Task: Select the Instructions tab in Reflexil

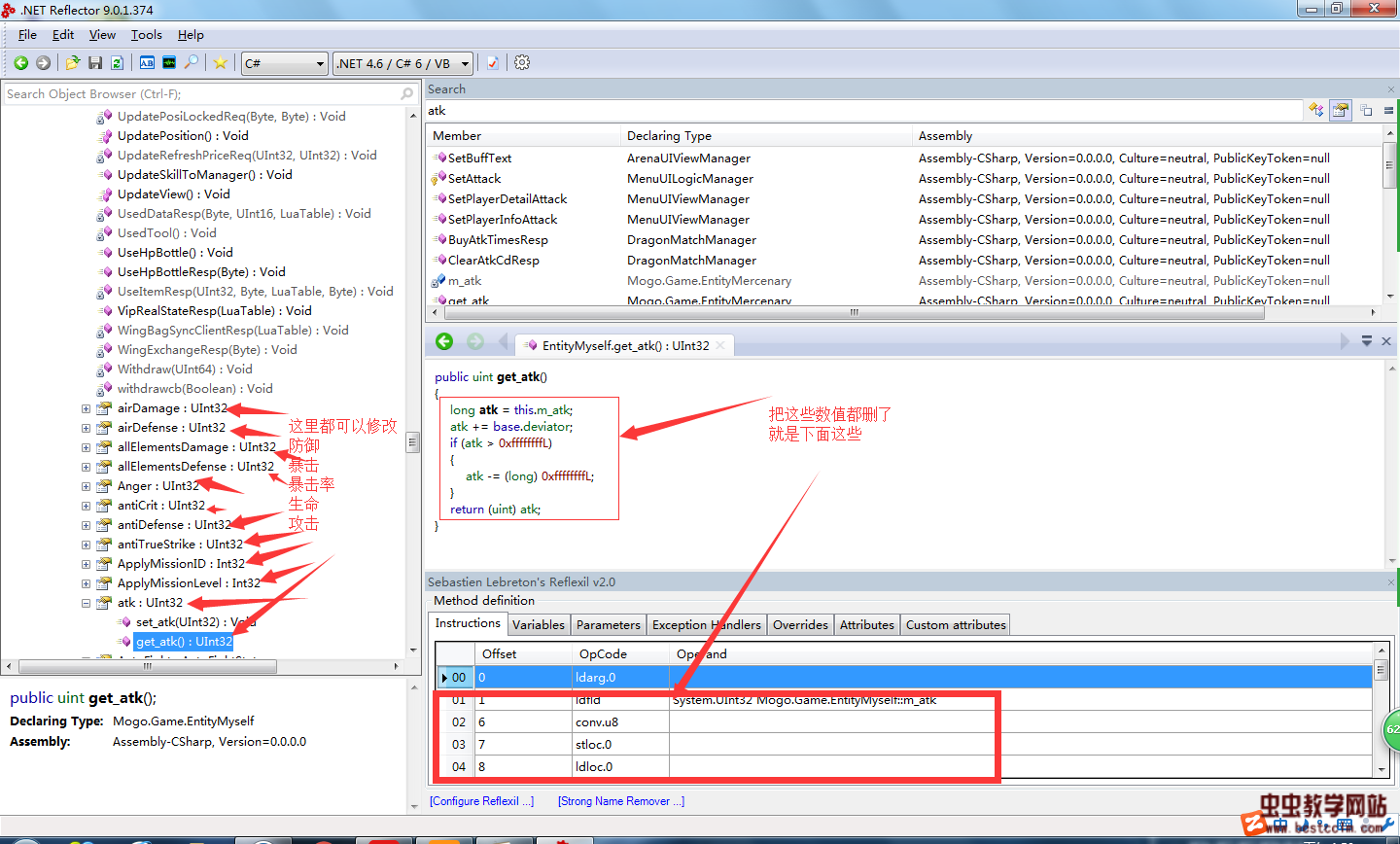Action: (468, 623)
